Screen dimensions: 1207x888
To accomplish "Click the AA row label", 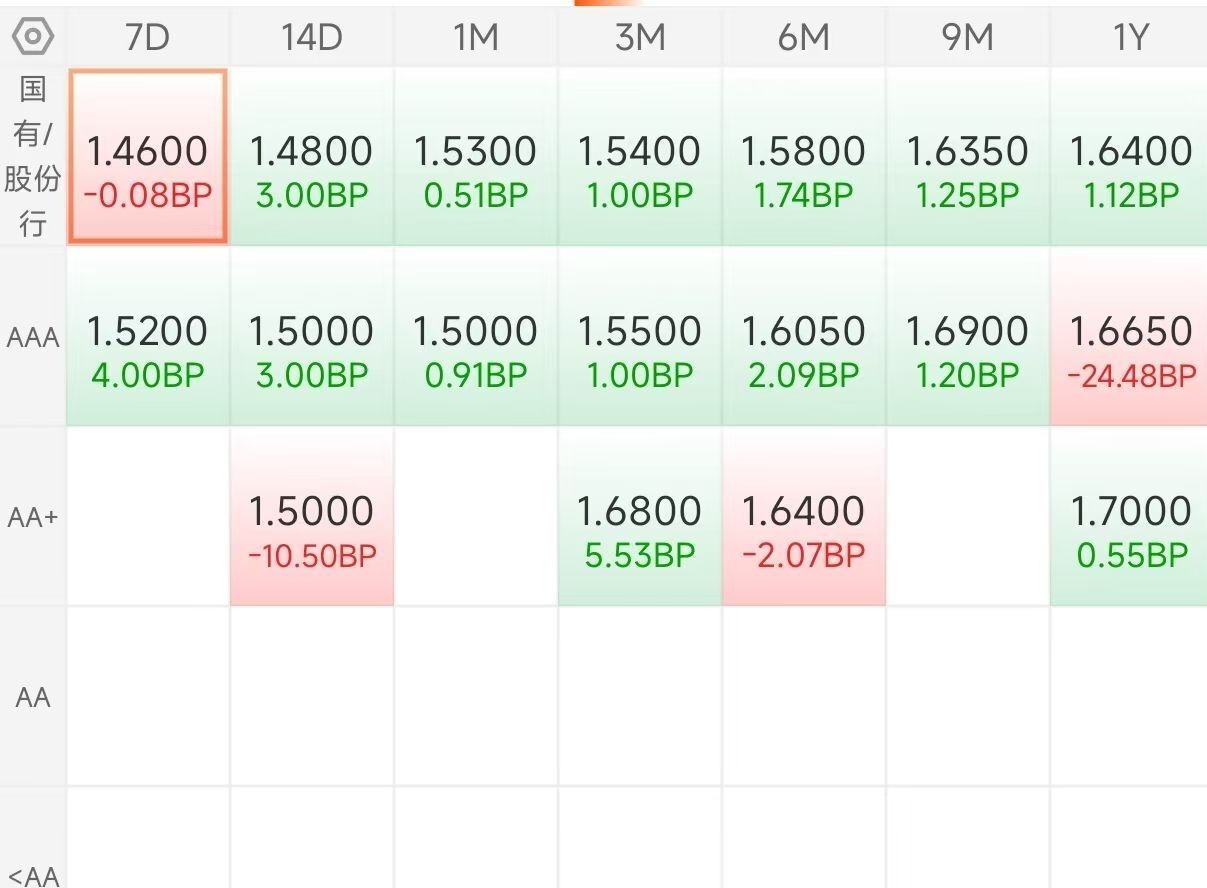I will point(33,697).
